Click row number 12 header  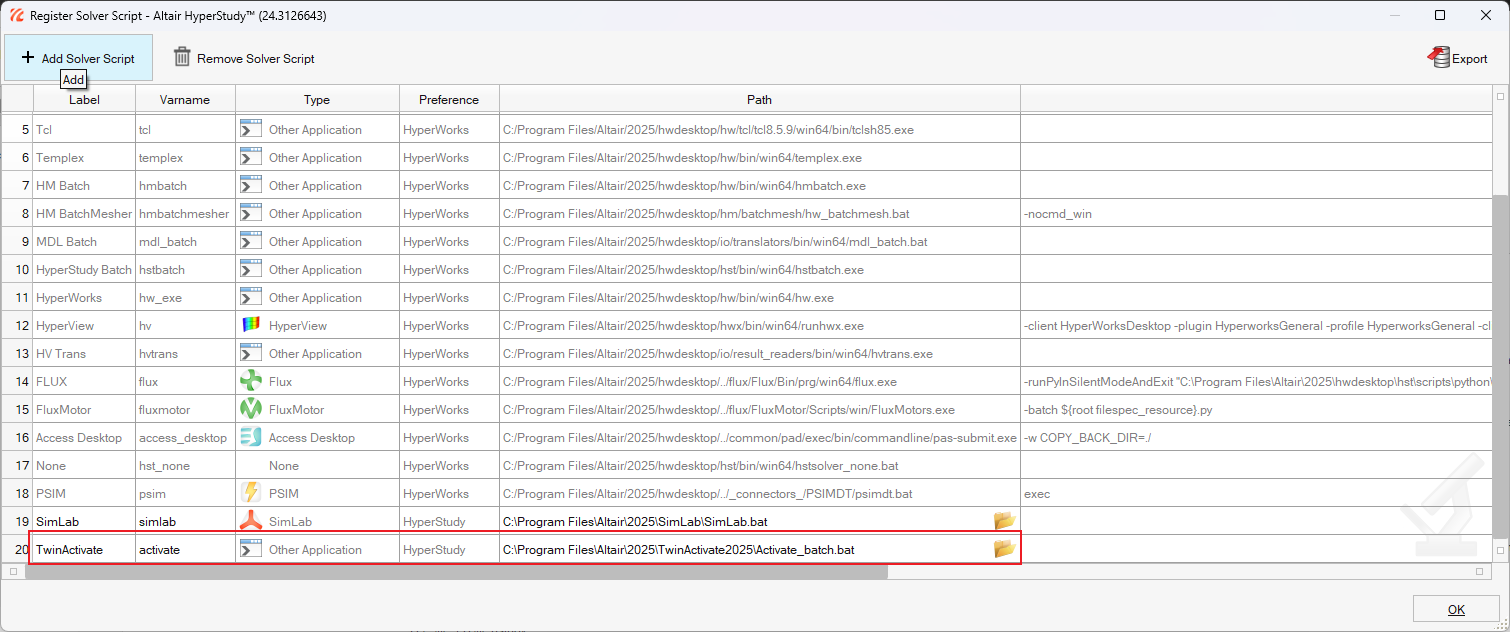17,325
